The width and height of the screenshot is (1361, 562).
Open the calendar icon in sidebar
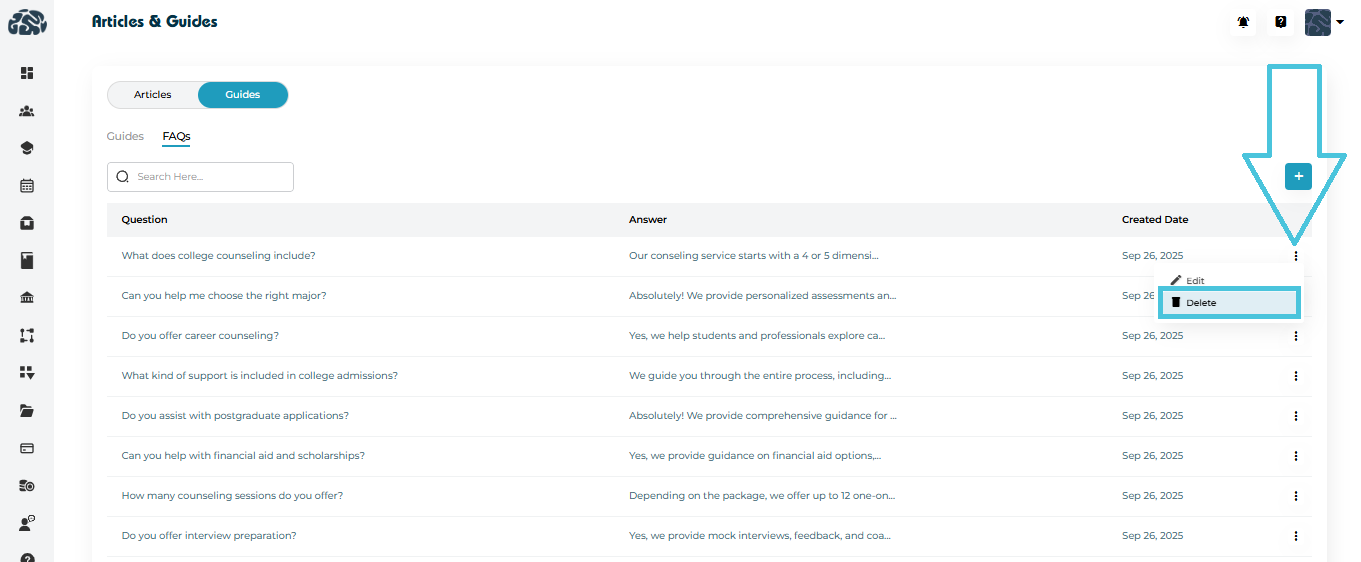[27, 186]
